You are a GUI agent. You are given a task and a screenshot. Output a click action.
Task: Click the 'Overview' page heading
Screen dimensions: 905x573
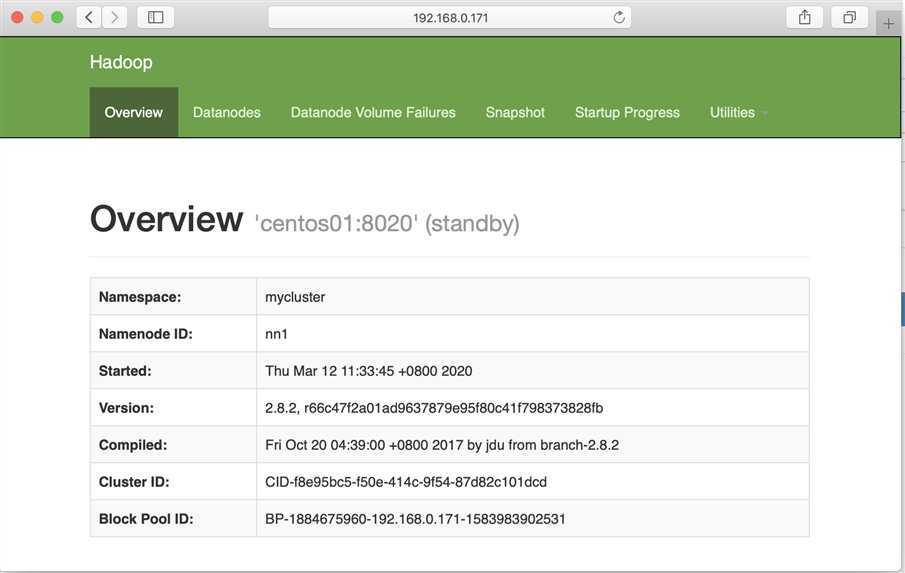click(x=166, y=219)
